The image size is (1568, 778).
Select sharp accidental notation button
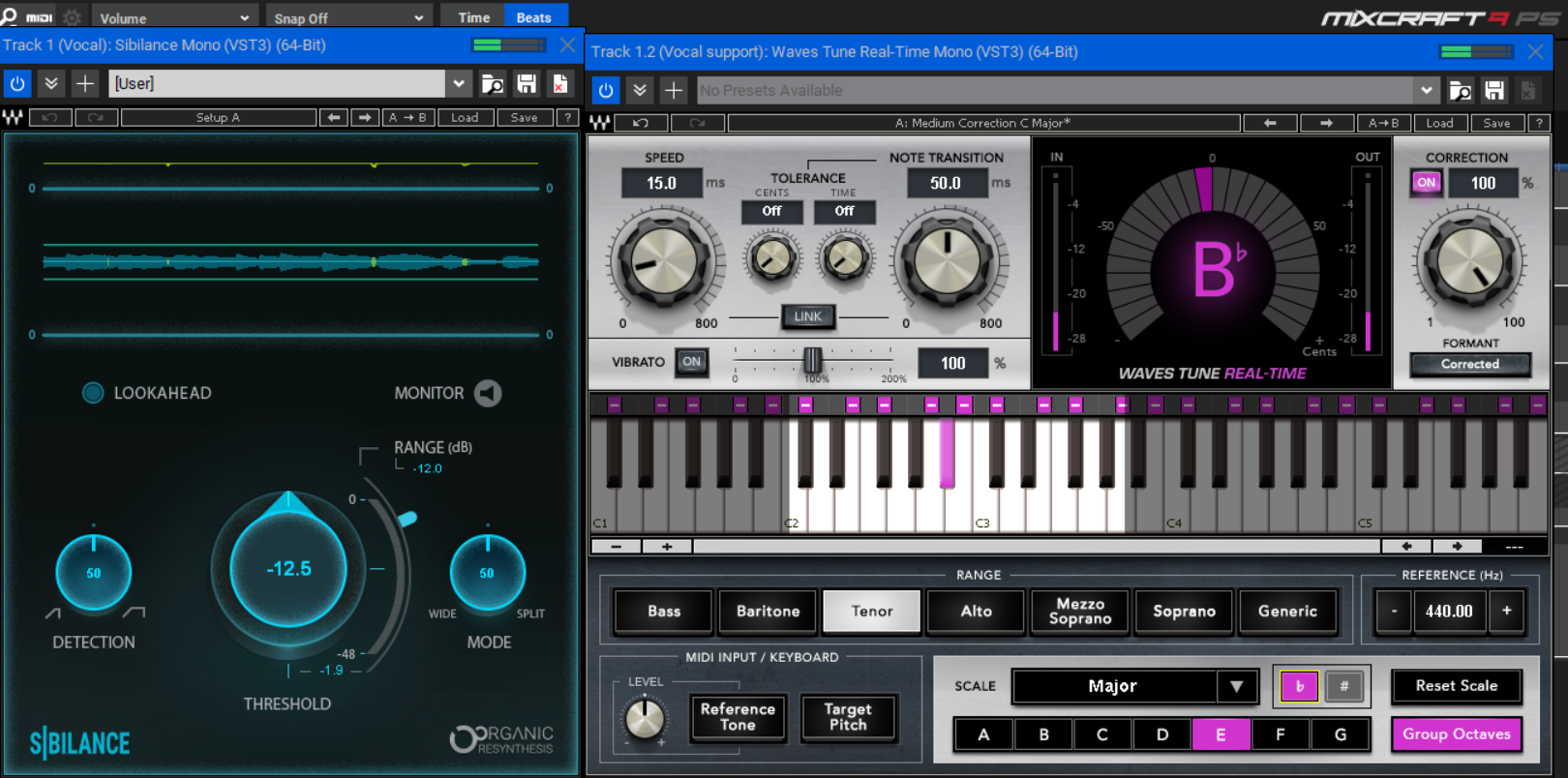pyautogui.click(x=1344, y=686)
